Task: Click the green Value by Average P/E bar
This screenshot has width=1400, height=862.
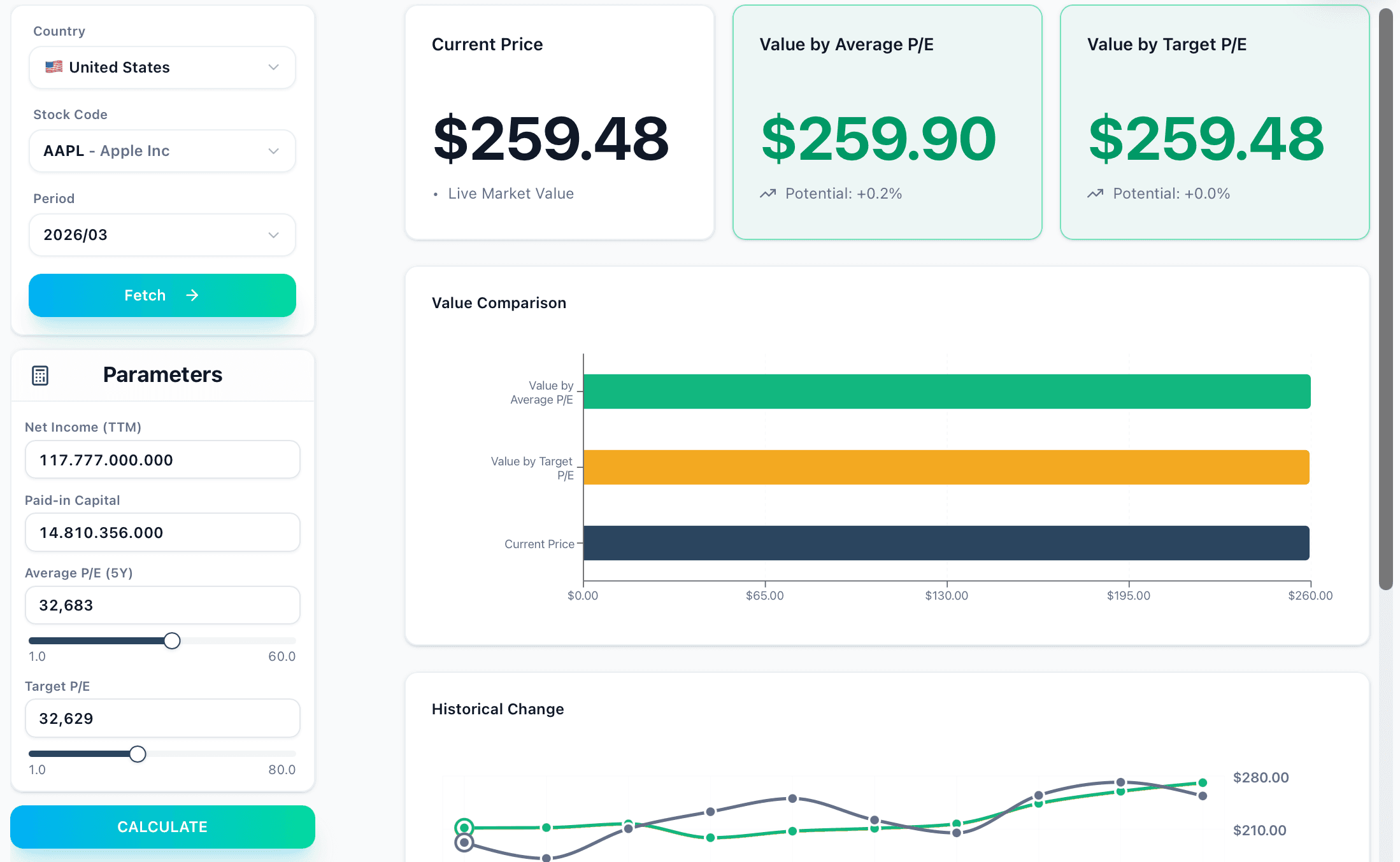Action: [946, 392]
